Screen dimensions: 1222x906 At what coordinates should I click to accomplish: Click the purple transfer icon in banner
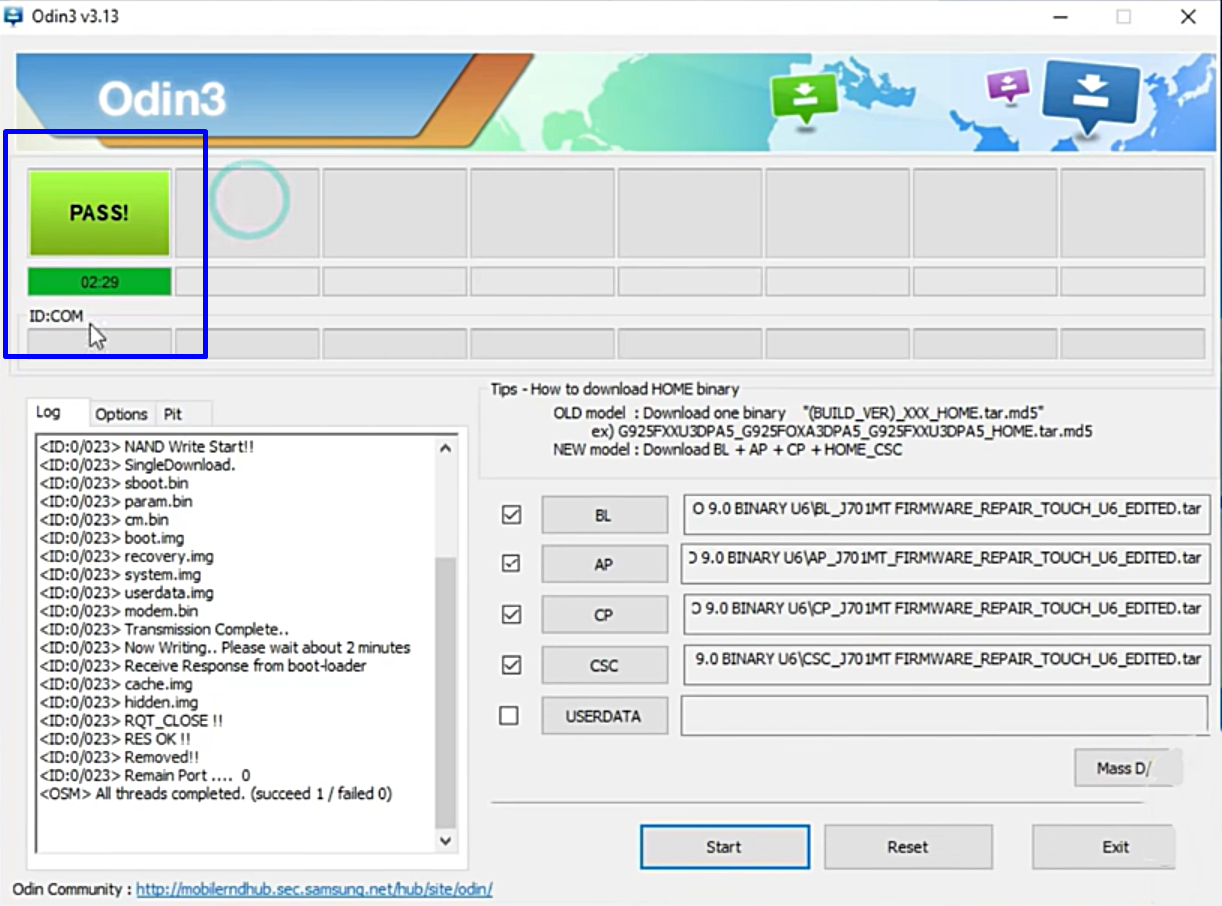1007,86
